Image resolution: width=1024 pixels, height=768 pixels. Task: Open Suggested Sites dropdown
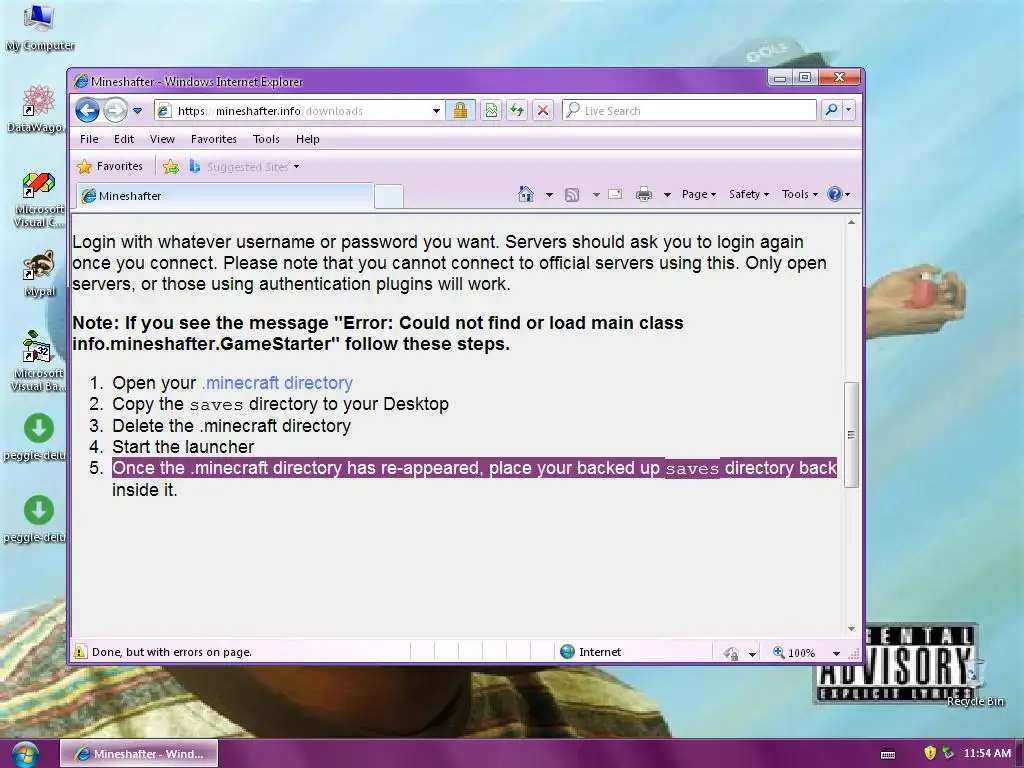[244, 167]
